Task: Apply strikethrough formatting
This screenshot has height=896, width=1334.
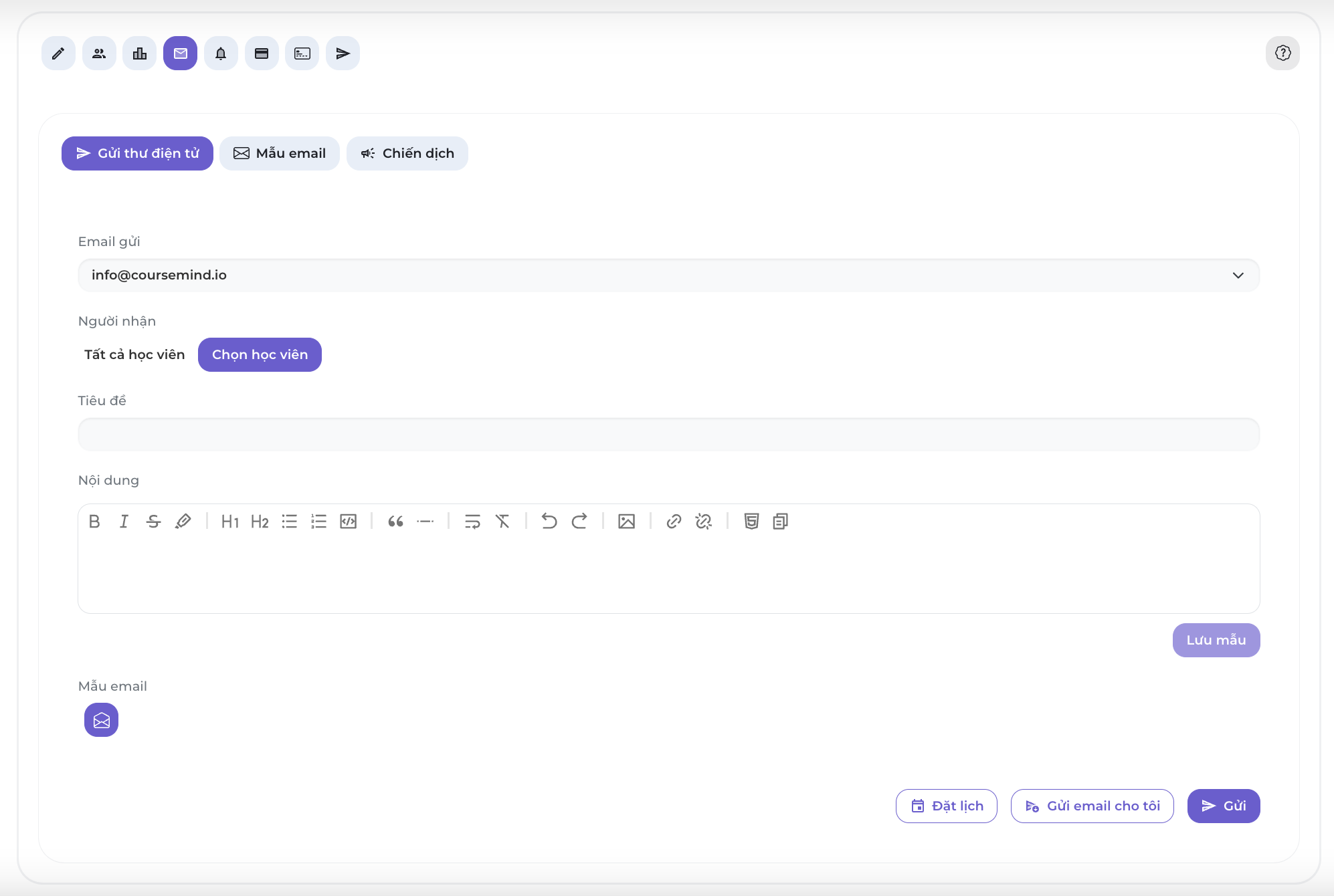Action: [x=153, y=522]
